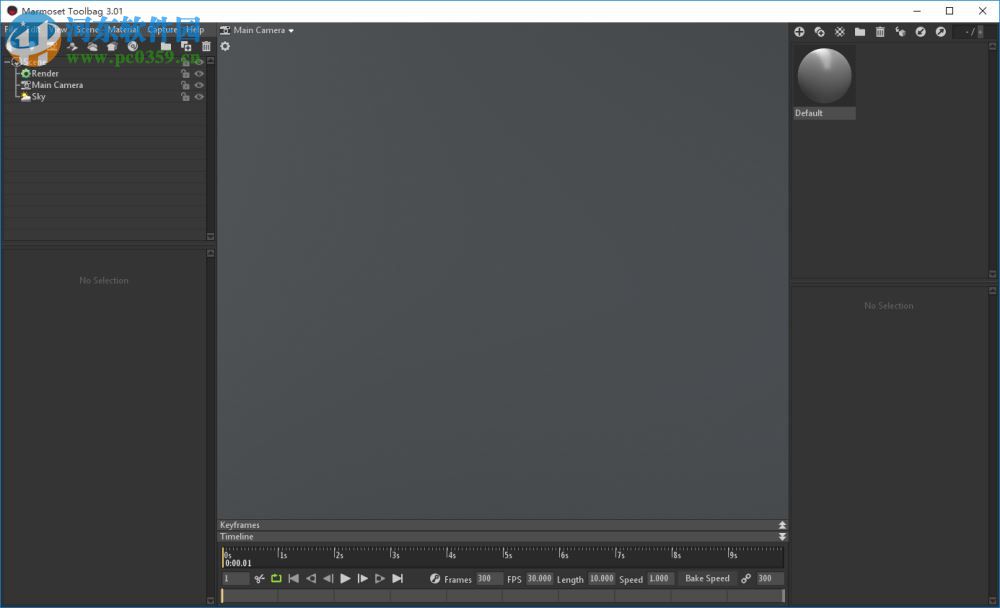Image resolution: width=1000 pixels, height=608 pixels.
Task: Hide the Sky object
Action: 197,96
